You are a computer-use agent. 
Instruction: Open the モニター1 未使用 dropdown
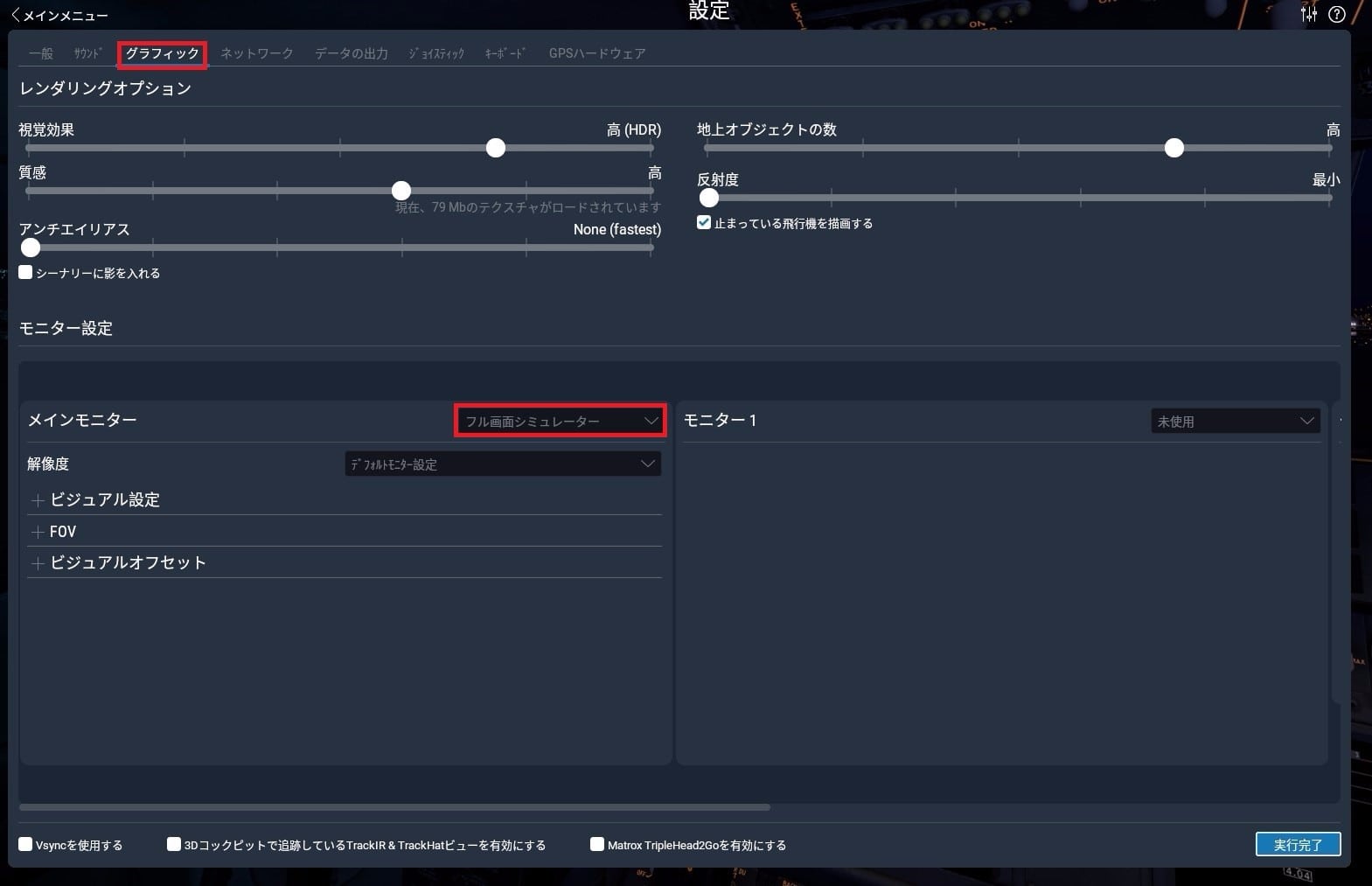tap(1235, 422)
